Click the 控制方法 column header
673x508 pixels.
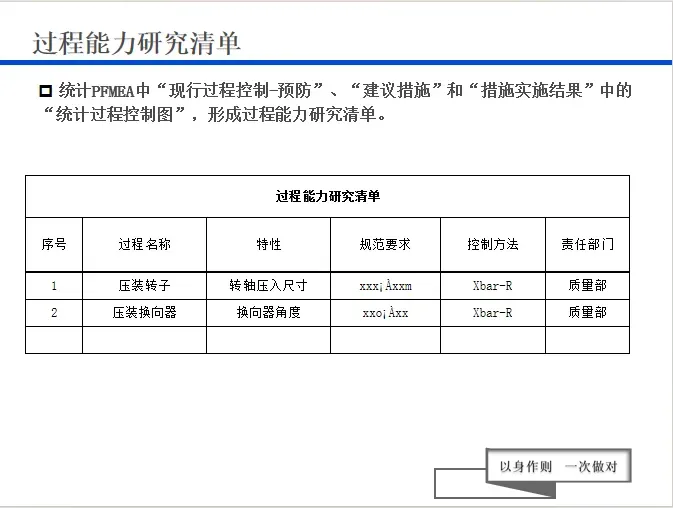click(493, 245)
